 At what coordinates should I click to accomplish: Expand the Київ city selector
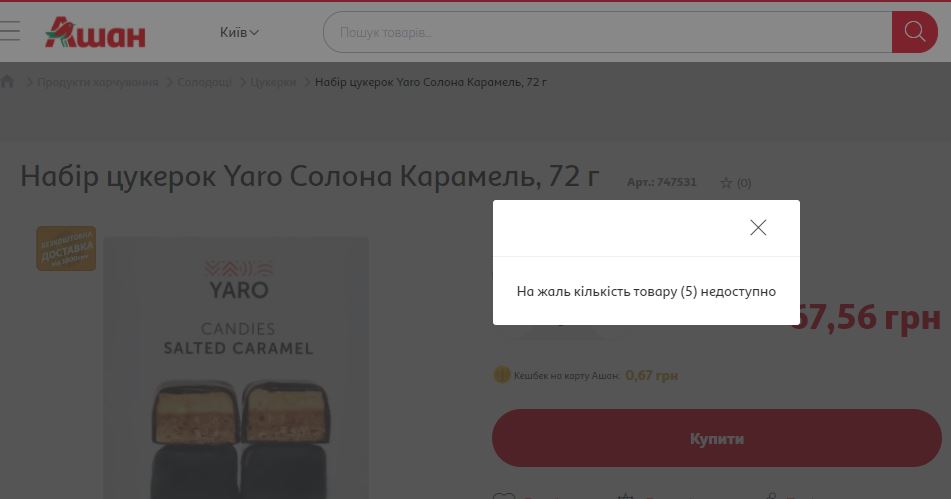click(x=239, y=32)
